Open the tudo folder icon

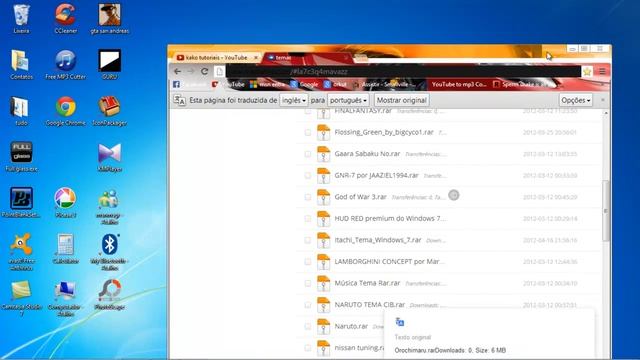tap(21, 111)
